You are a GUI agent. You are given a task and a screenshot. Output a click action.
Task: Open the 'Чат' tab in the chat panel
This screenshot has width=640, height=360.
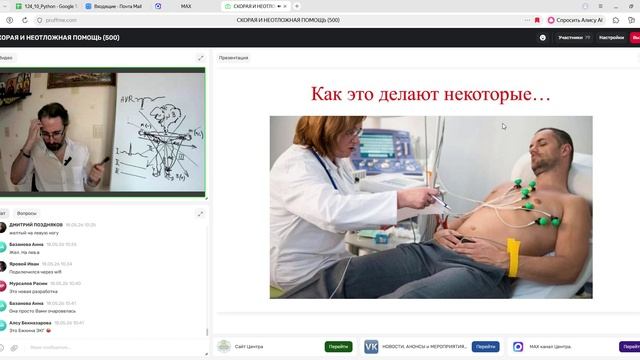point(3,213)
